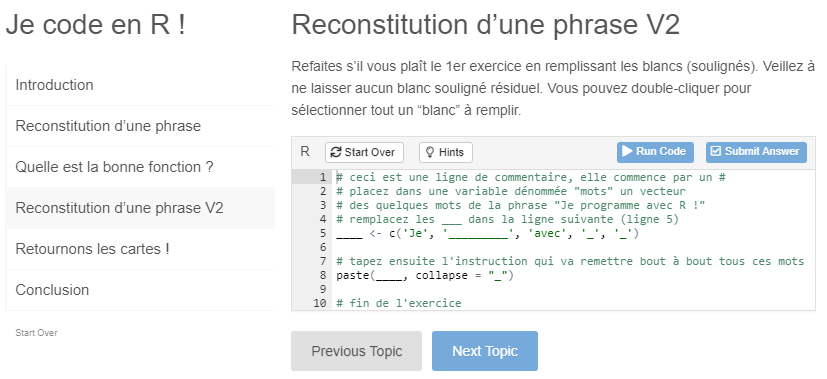Submit the exercise answer

756,152
